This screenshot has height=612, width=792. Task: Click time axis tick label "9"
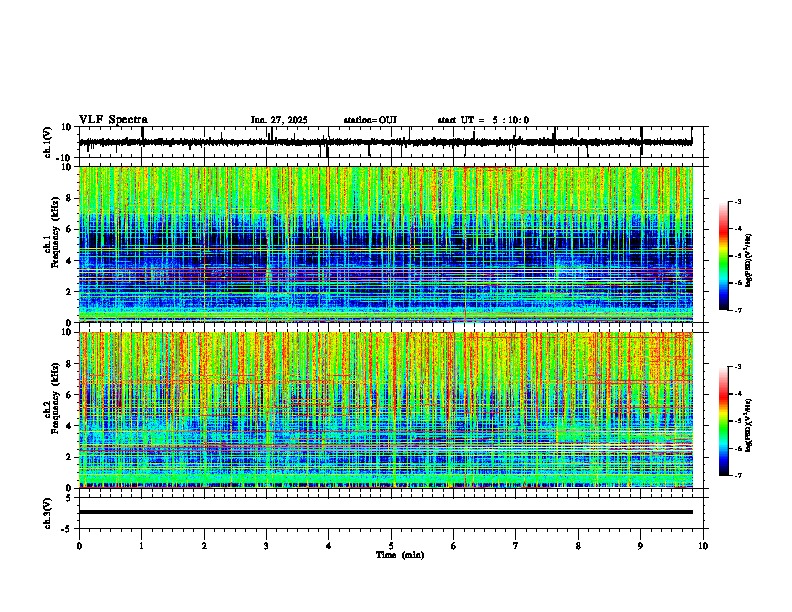(640, 546)
